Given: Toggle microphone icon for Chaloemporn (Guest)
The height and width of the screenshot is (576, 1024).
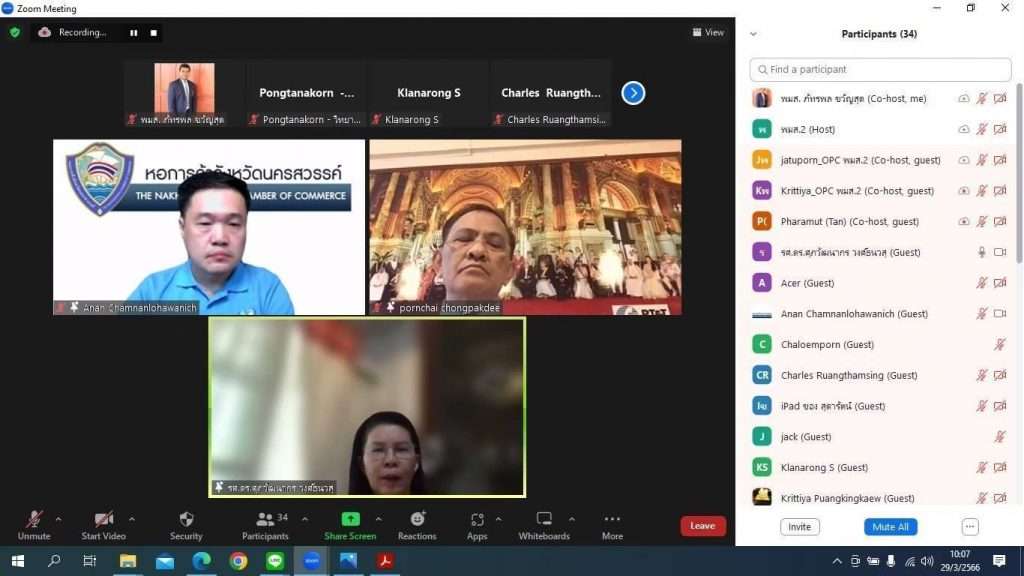Looking at the screenshot, I should click(1000, 344).
